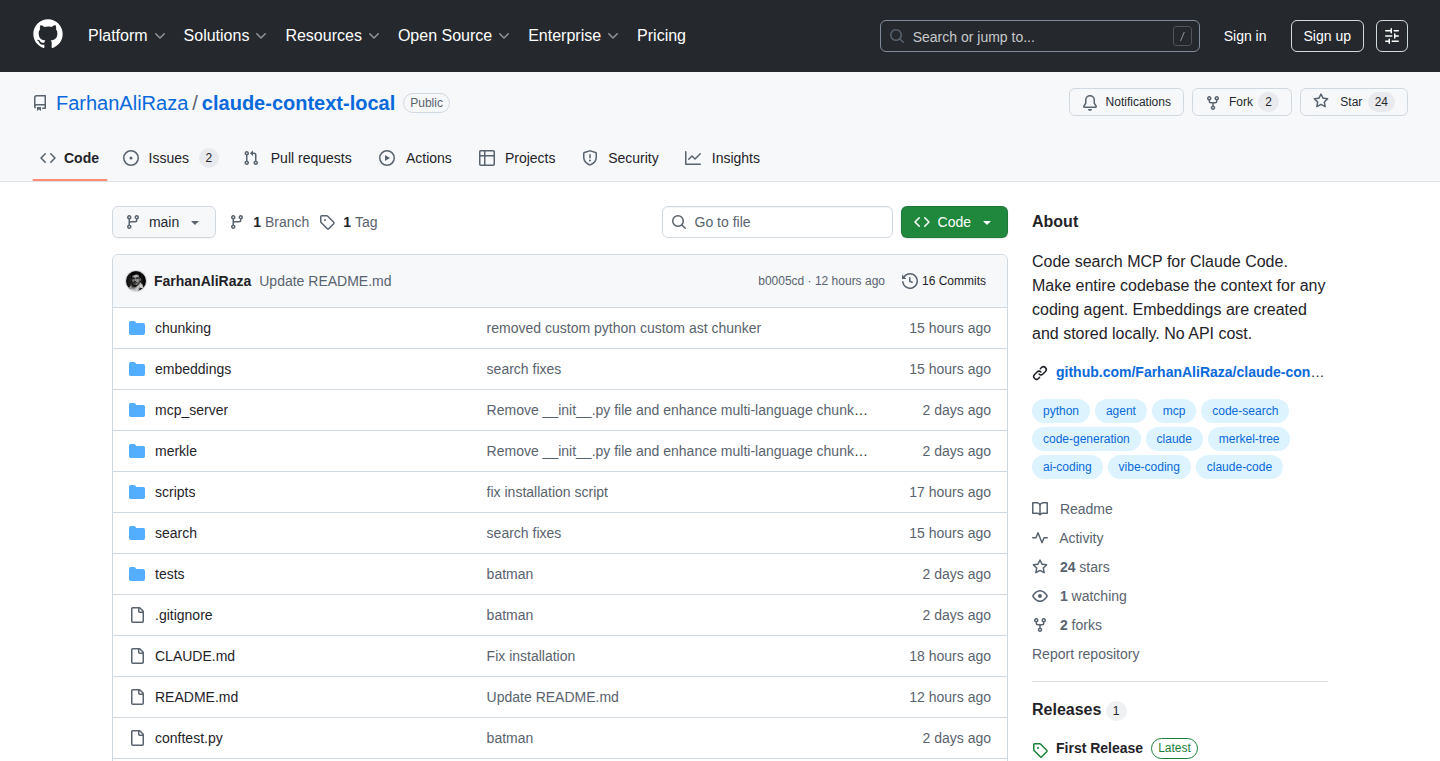Click the Notifications button
Image resolution: width=1440 pixels, height=761 pixels.
(1126, 102)
